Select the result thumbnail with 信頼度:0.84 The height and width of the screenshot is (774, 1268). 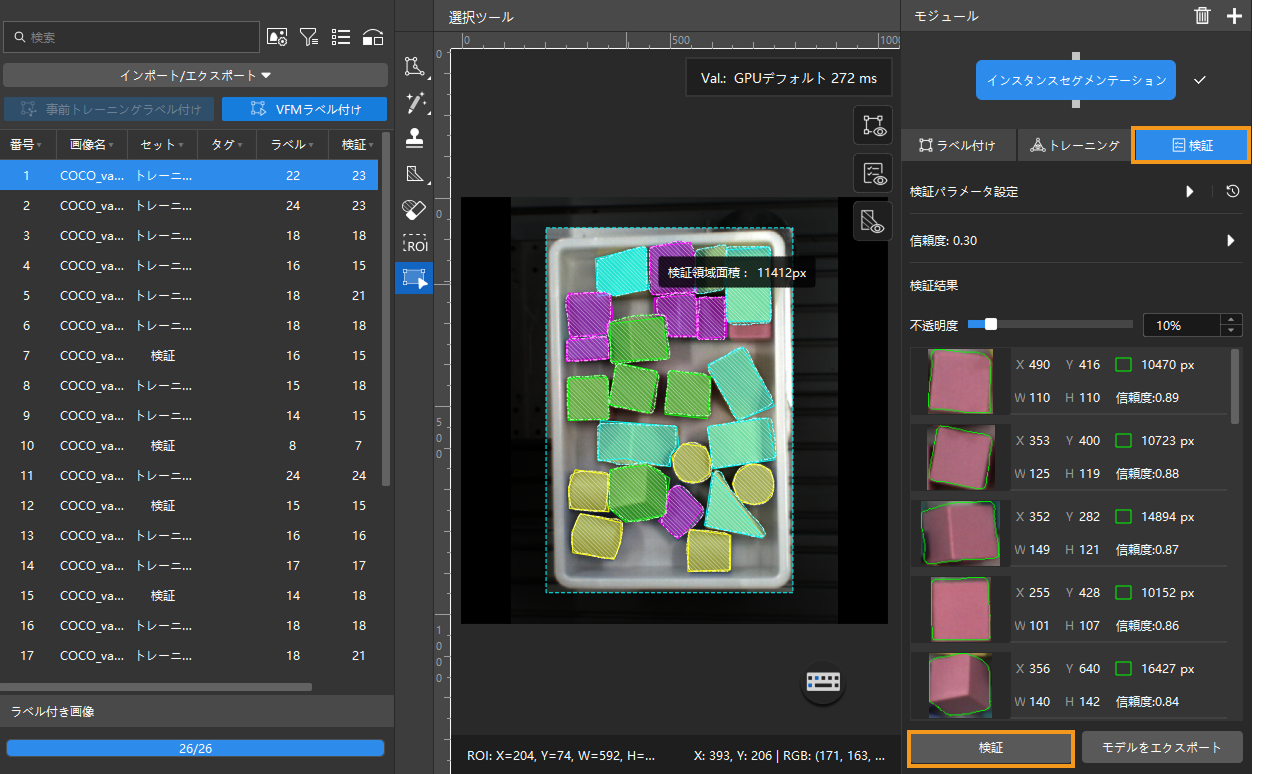click(x=961, y=685)
